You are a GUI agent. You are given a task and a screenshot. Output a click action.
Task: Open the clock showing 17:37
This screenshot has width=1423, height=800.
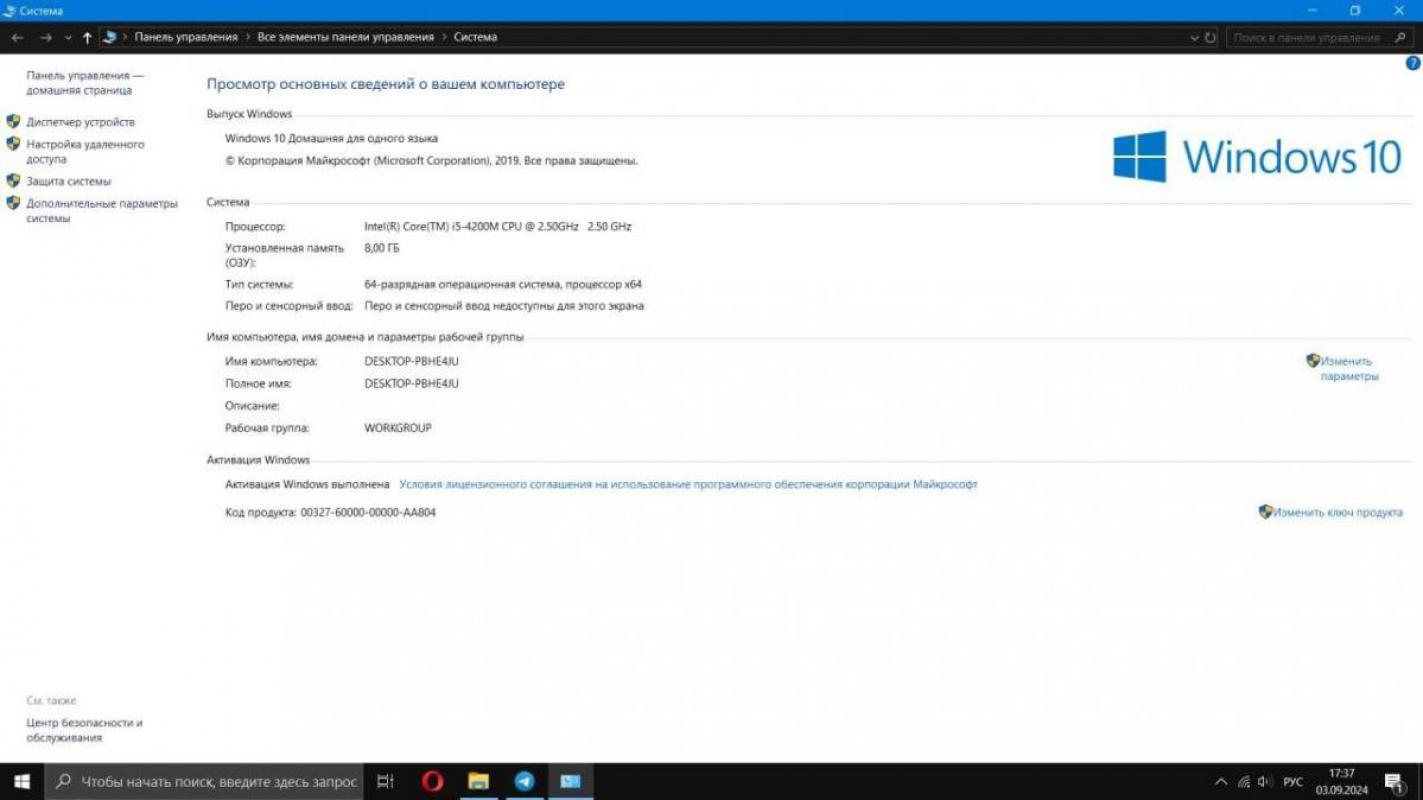pos(1342,782)
